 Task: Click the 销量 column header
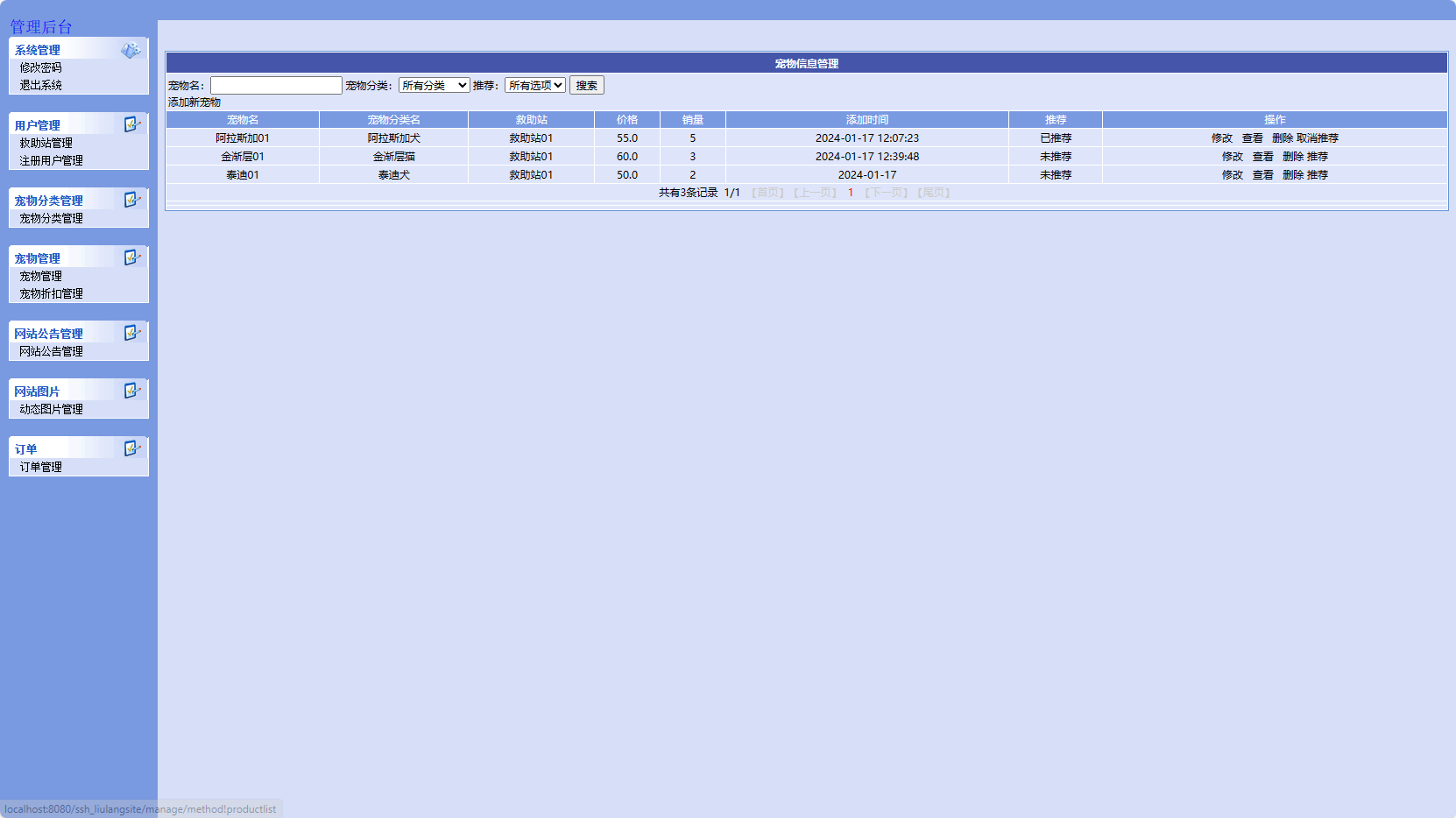[693, 120]
